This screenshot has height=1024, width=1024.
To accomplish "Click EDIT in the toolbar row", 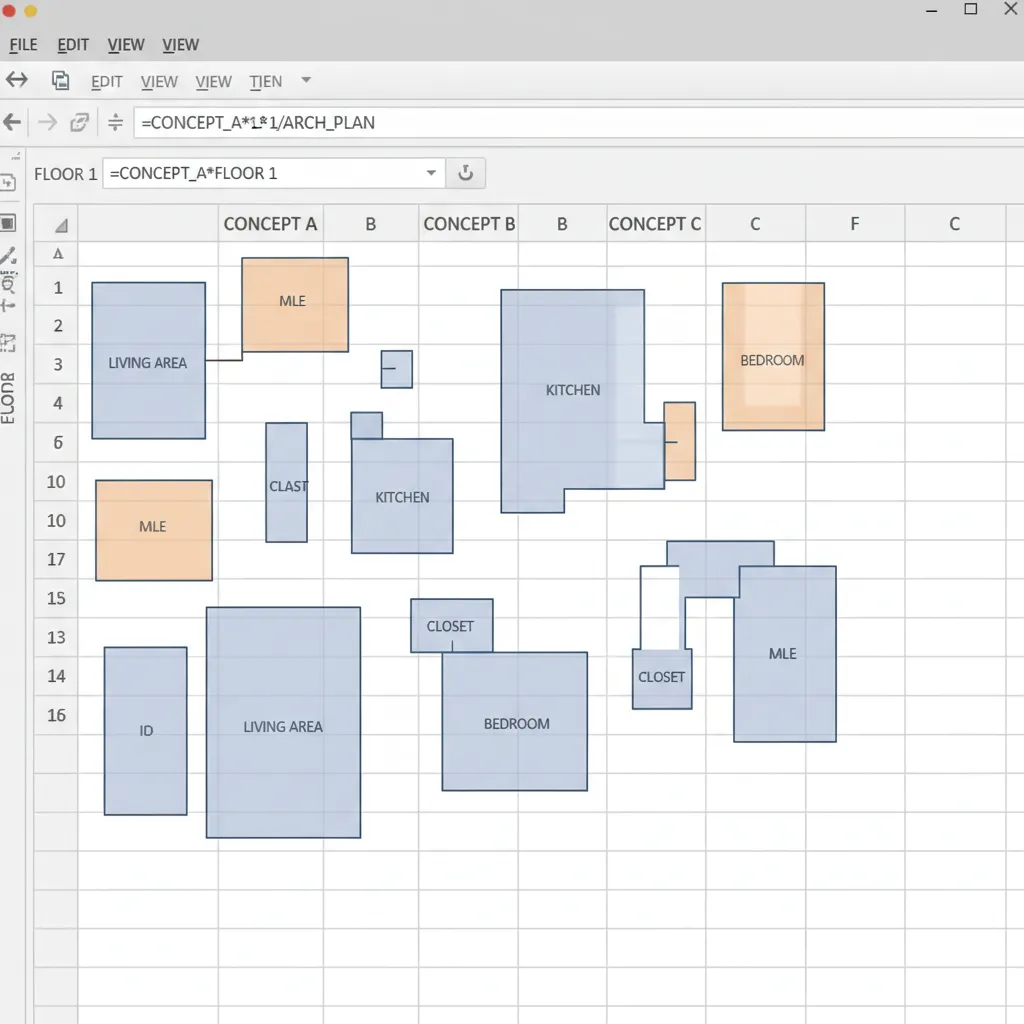I will [106, 82].
